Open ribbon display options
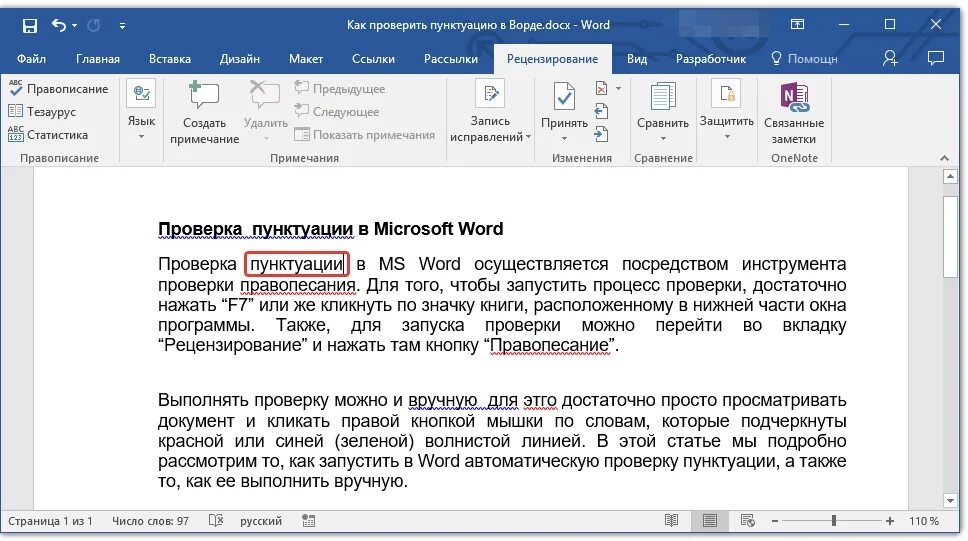The image size is (968, 541). tap(798, 25)
